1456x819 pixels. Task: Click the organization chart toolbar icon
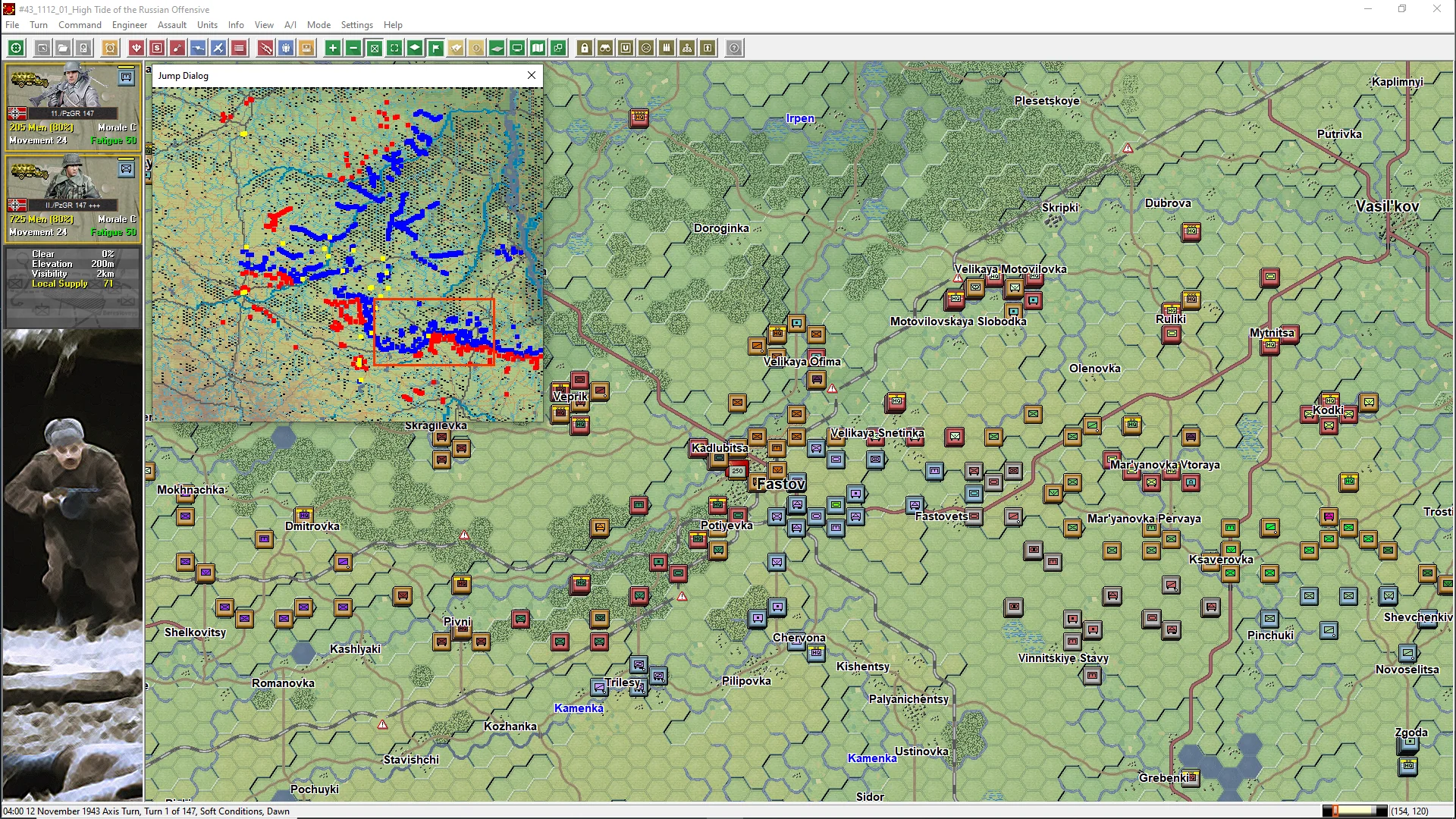pyautogui.click(x=687, y=49)
